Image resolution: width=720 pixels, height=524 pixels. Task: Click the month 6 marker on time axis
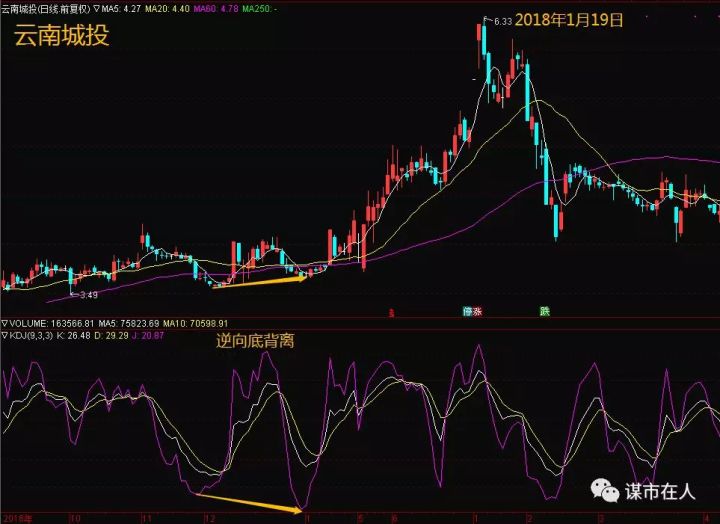click(x=394, y=519)
